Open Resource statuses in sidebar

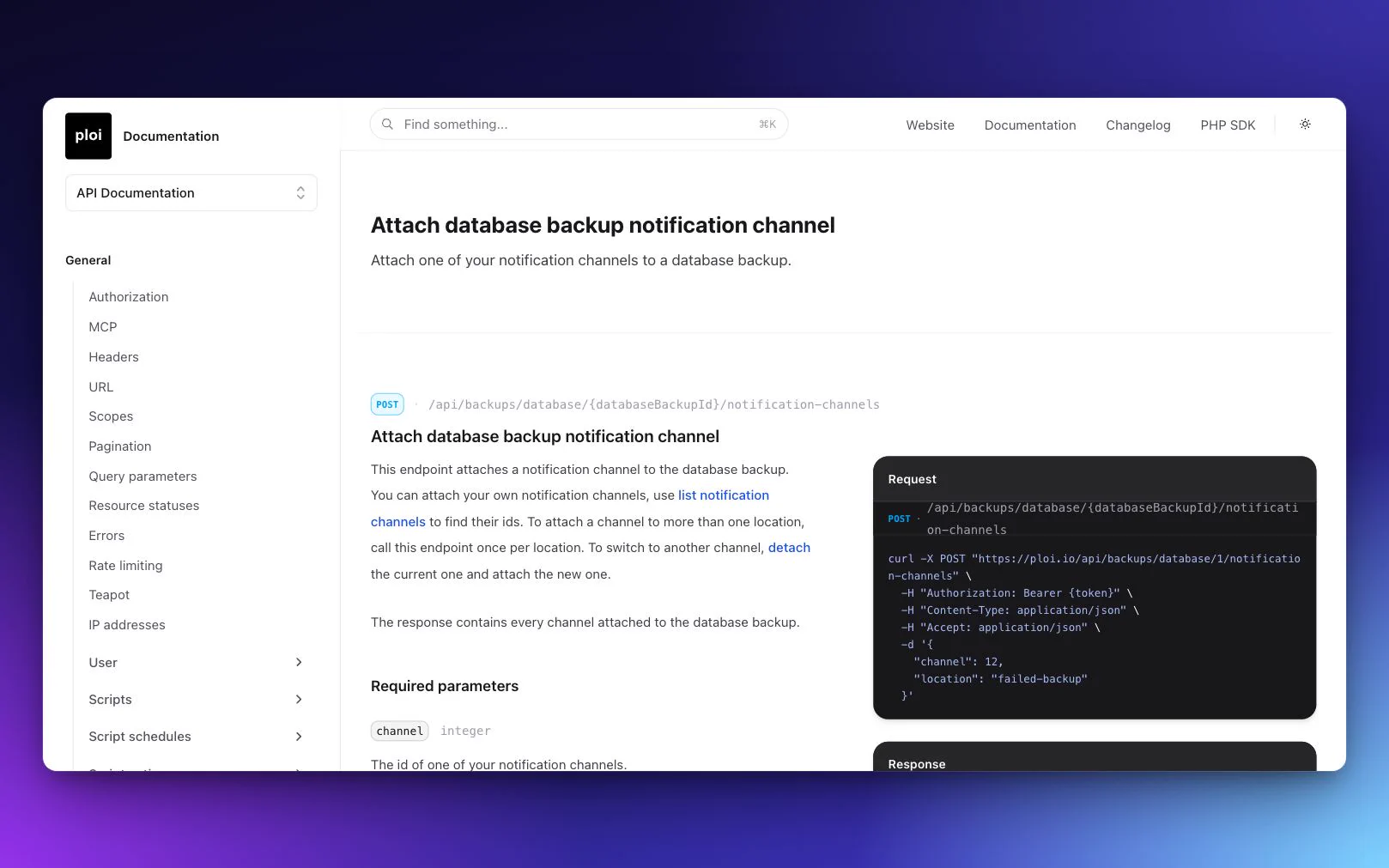pos(144,506)
